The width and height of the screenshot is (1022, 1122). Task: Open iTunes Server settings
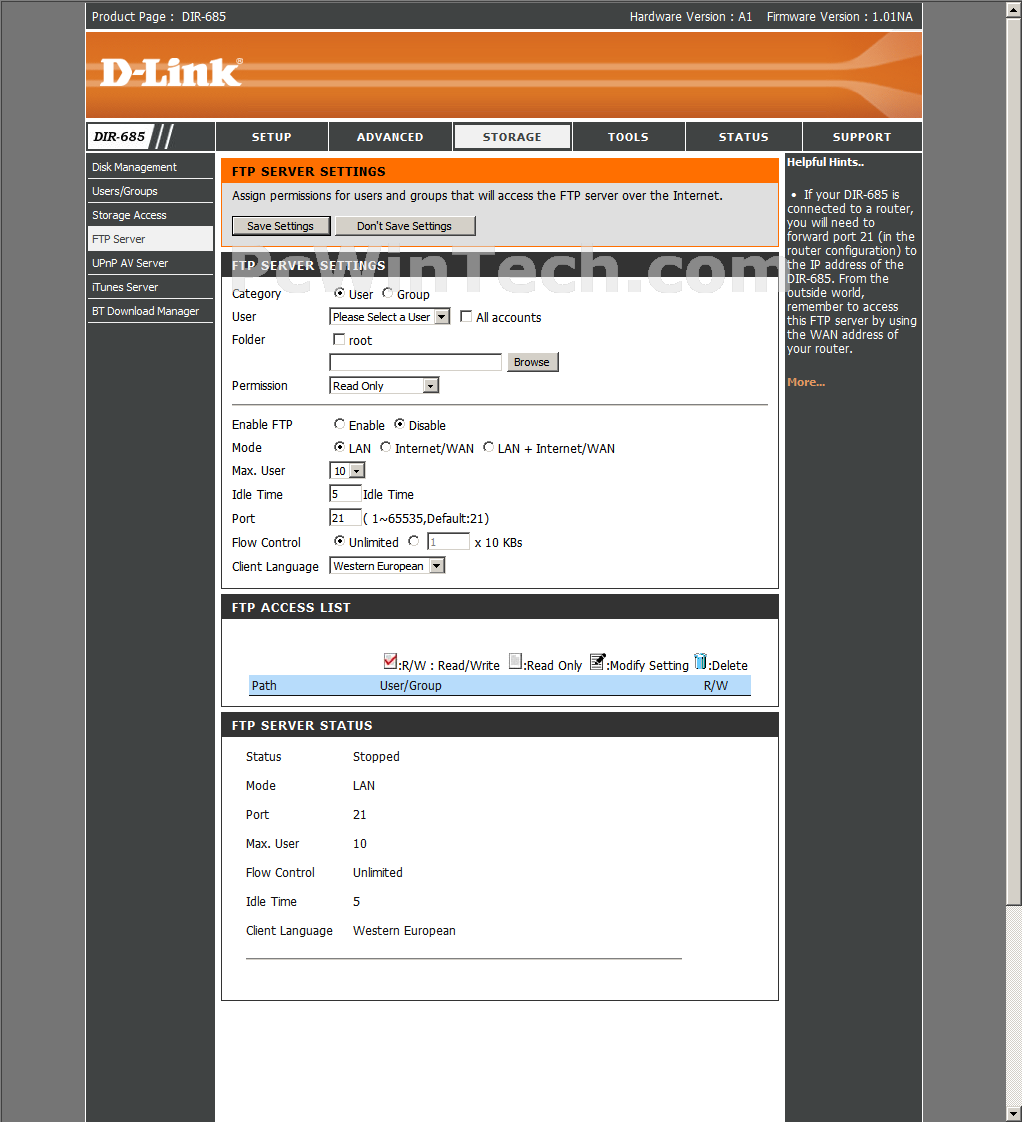tap(150, 287)
